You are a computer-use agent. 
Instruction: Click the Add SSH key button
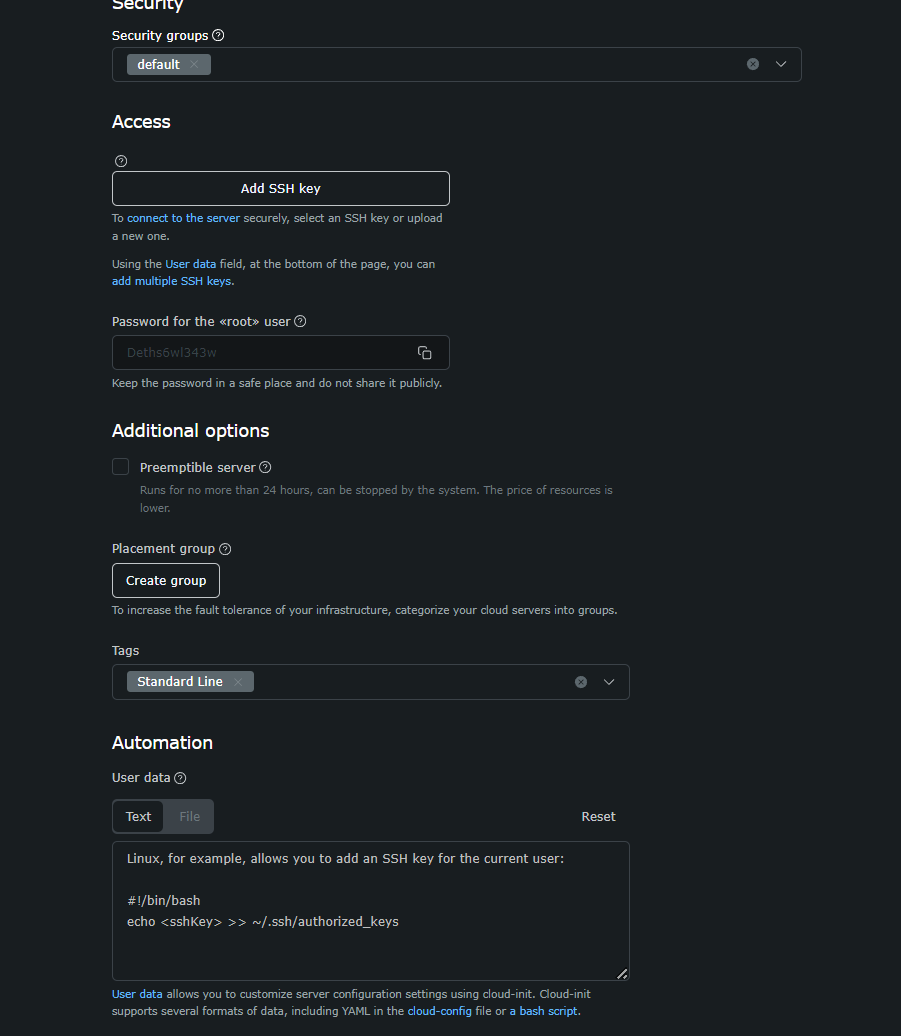click(281, 188)
